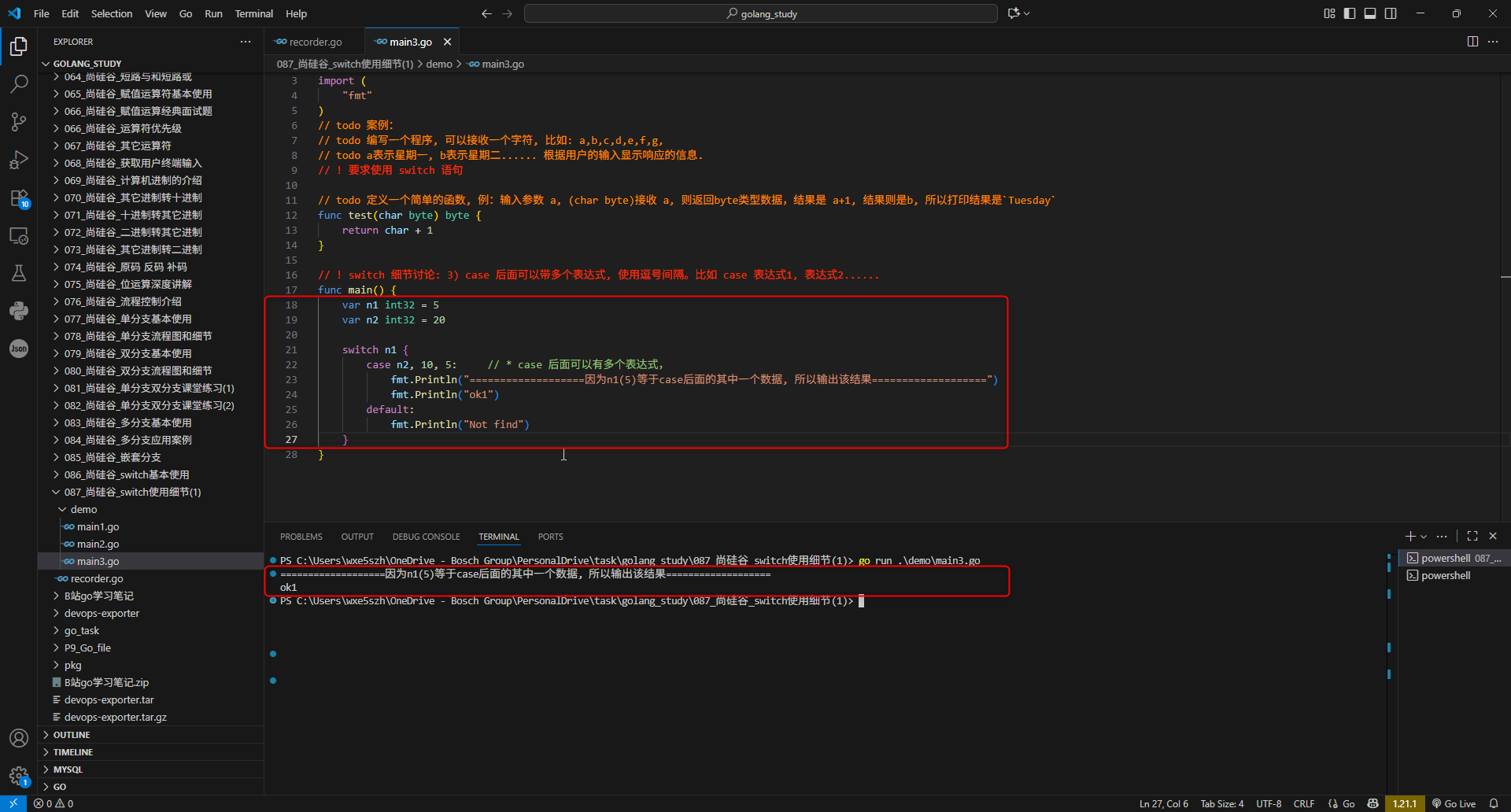Open the launch profile dropdown beside new terminal
This screenshot has height=812, width=1511.
(1424, 536)
